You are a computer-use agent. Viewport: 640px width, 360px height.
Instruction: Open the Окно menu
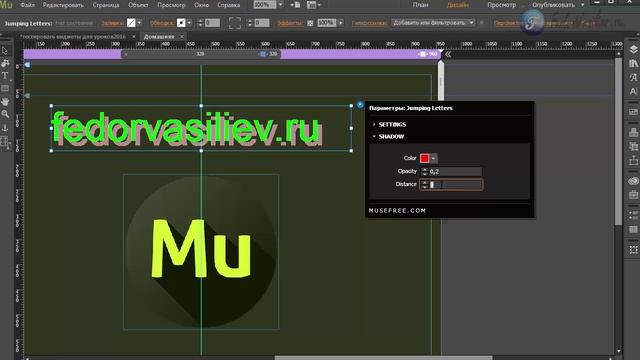202,5
